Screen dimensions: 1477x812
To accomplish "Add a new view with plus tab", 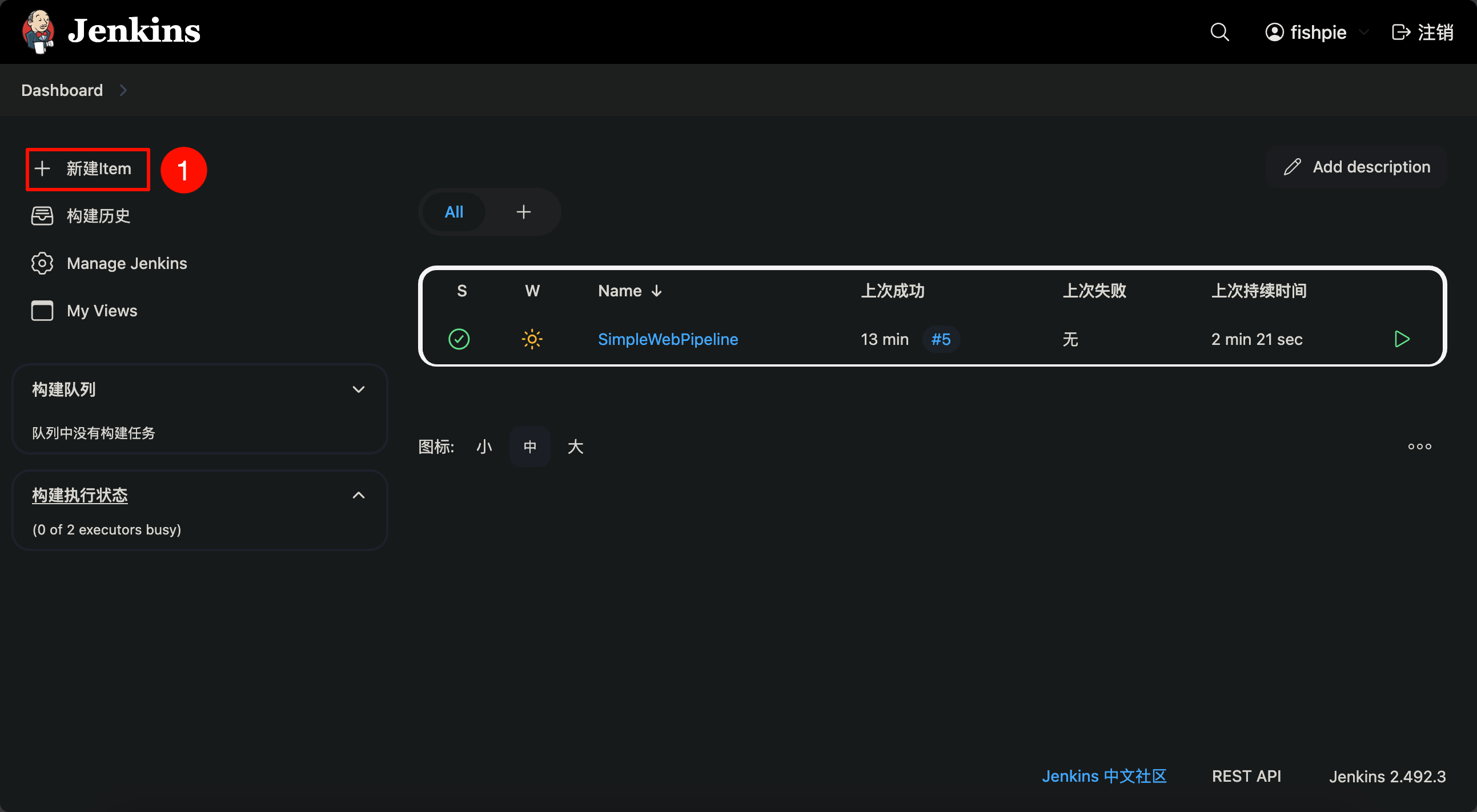I will pos(523,212).
